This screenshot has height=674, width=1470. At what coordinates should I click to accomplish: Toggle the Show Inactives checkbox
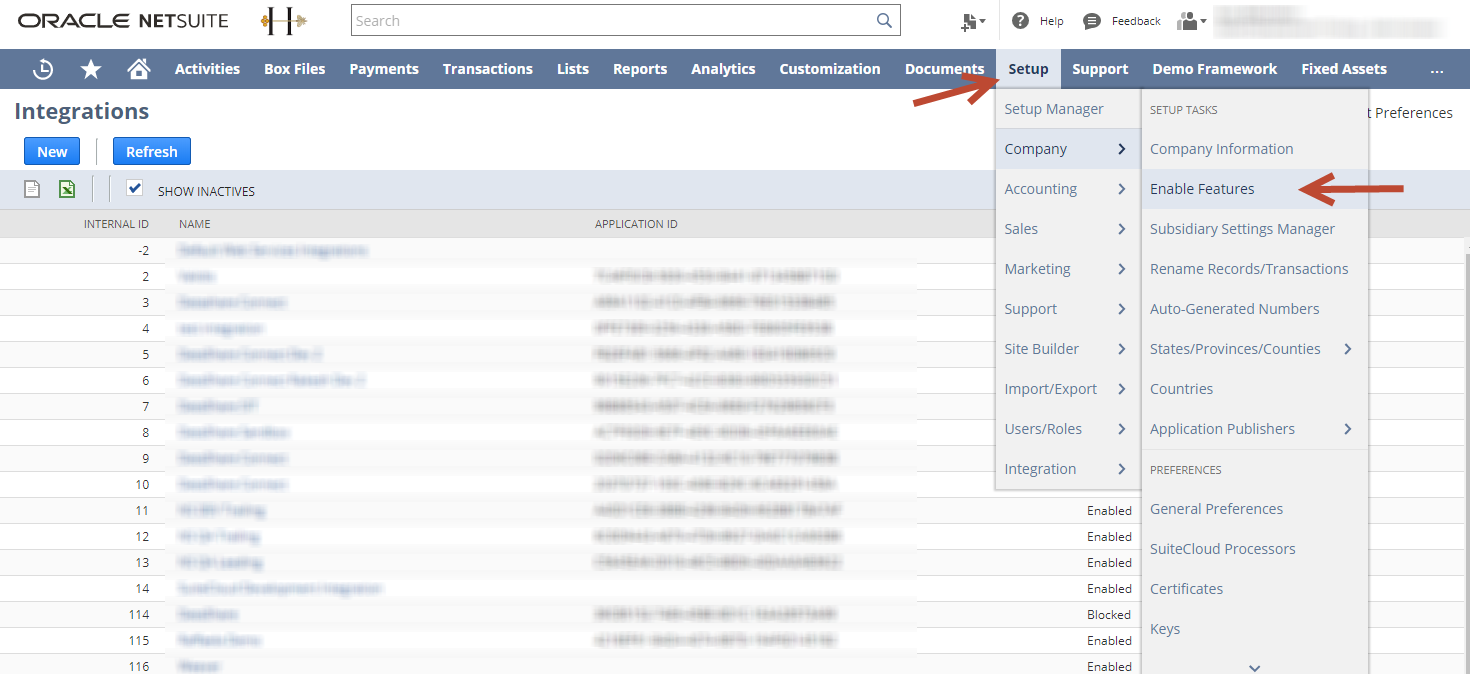135,188
